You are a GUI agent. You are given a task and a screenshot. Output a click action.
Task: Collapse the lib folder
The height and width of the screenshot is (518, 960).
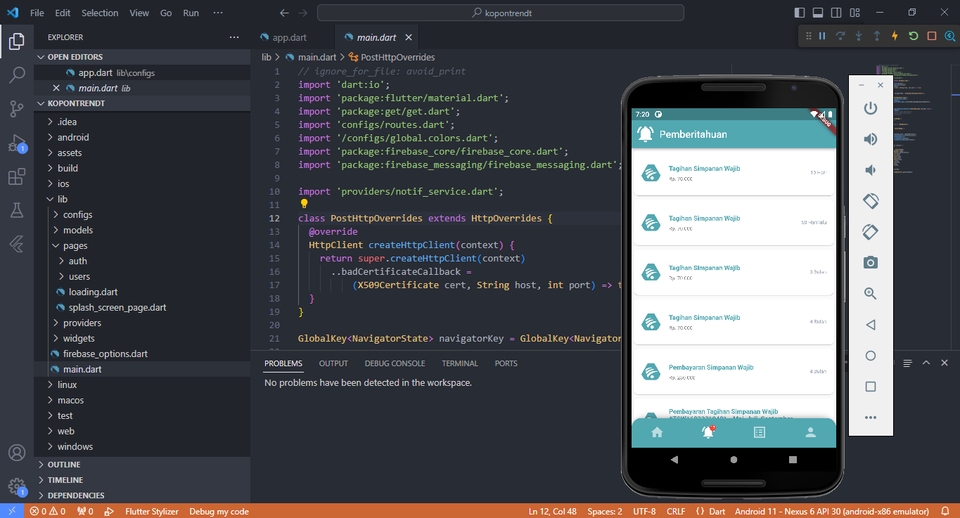click(62, 199)
